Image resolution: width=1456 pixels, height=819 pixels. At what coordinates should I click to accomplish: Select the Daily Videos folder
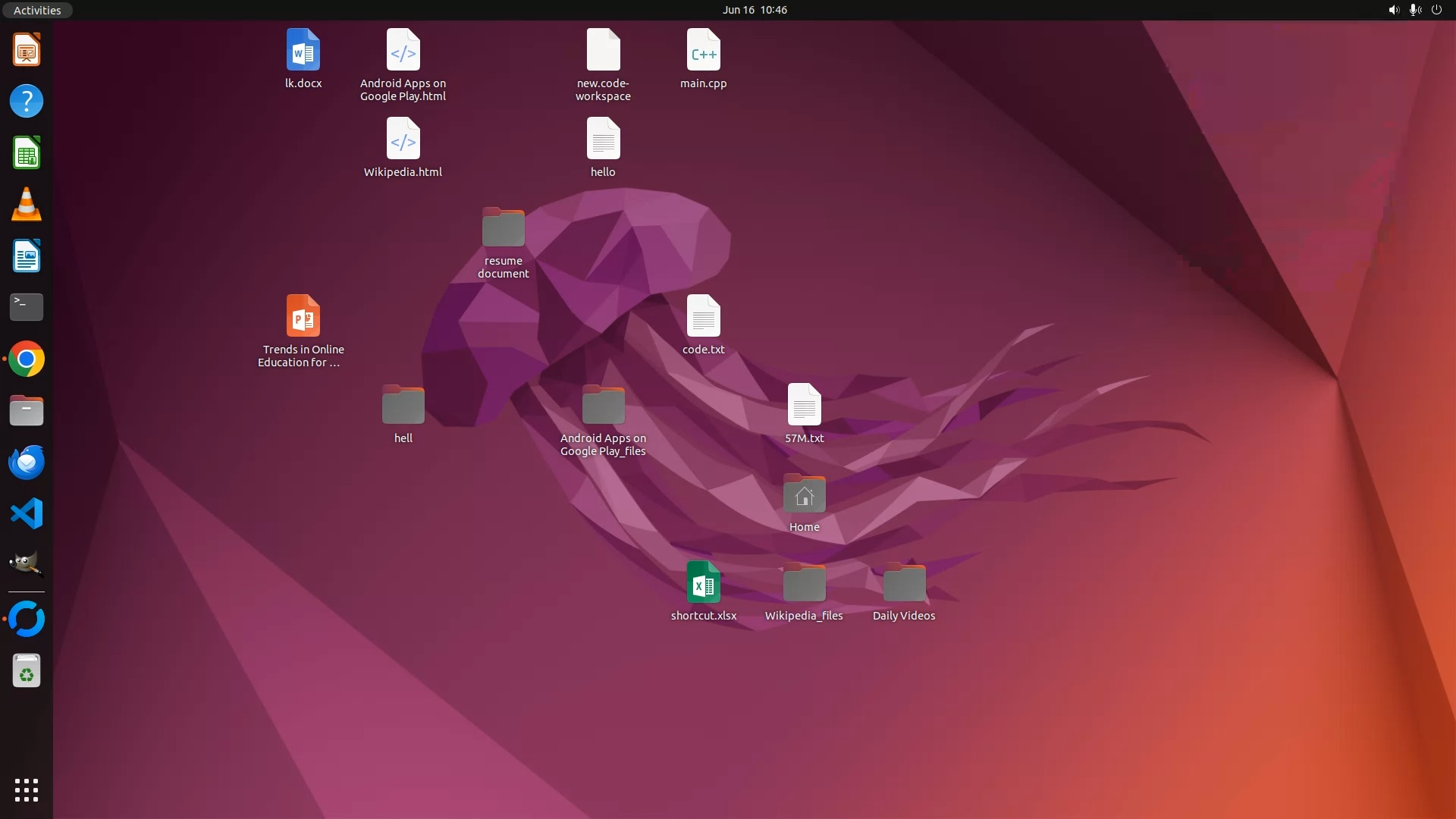(903, 582)
